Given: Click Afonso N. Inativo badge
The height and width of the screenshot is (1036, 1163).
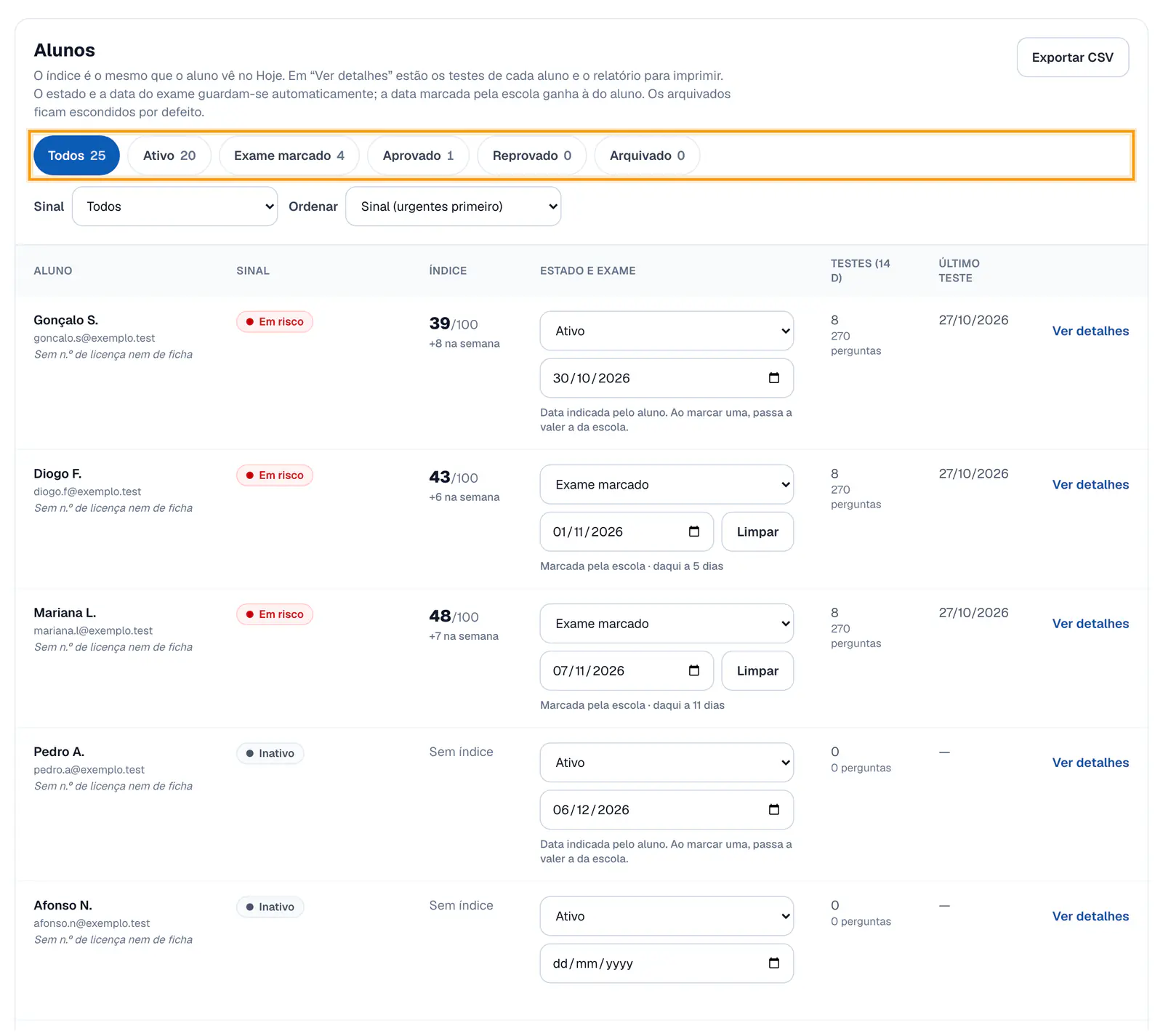Looking at the screenshot, I should coord(270,907).
